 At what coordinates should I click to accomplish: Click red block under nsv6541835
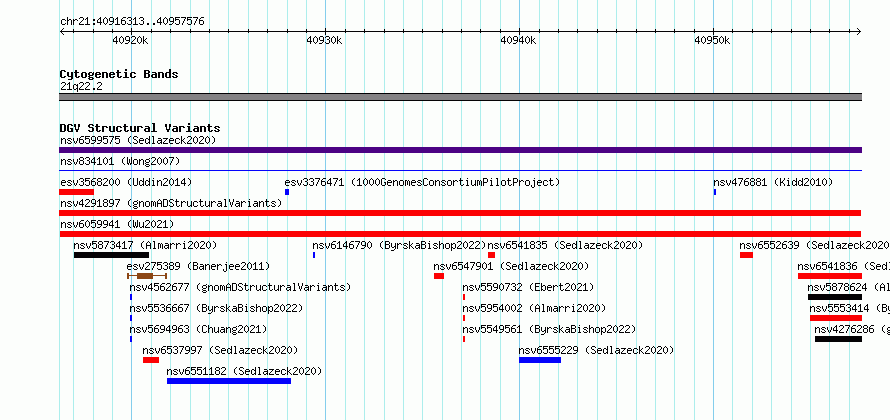point(492,255)
